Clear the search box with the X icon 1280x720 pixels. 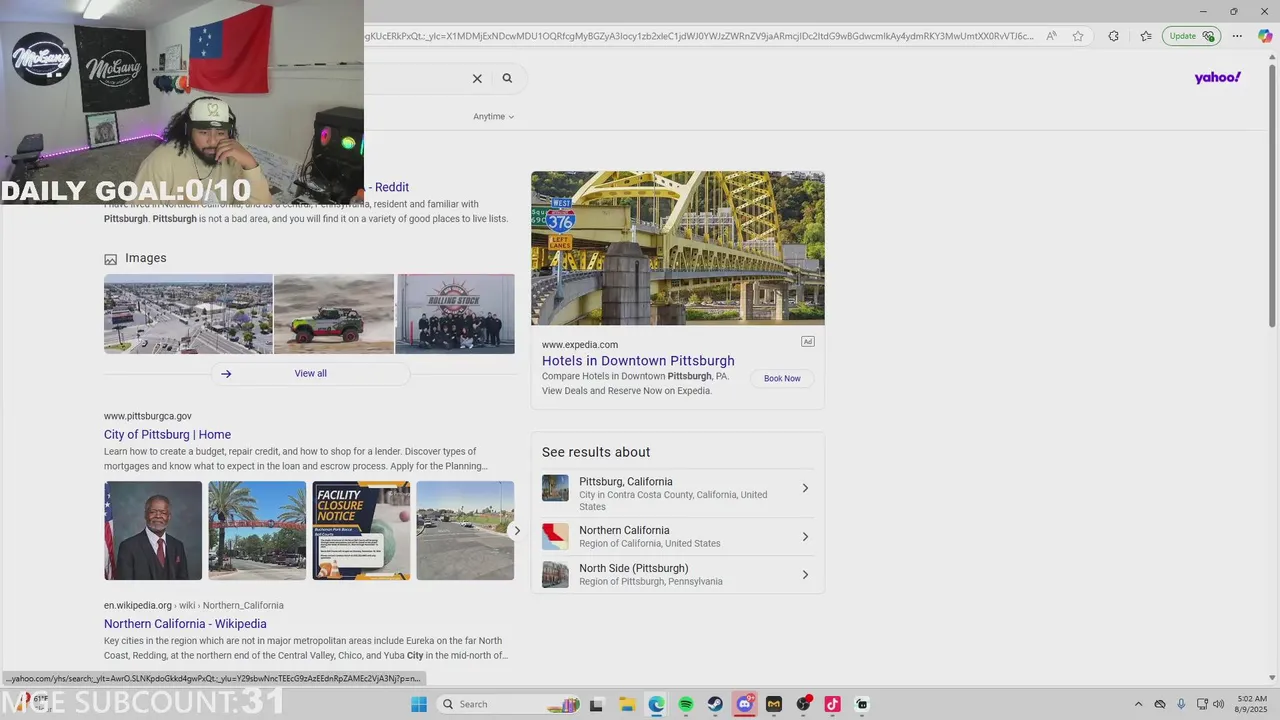click(477, 78)
